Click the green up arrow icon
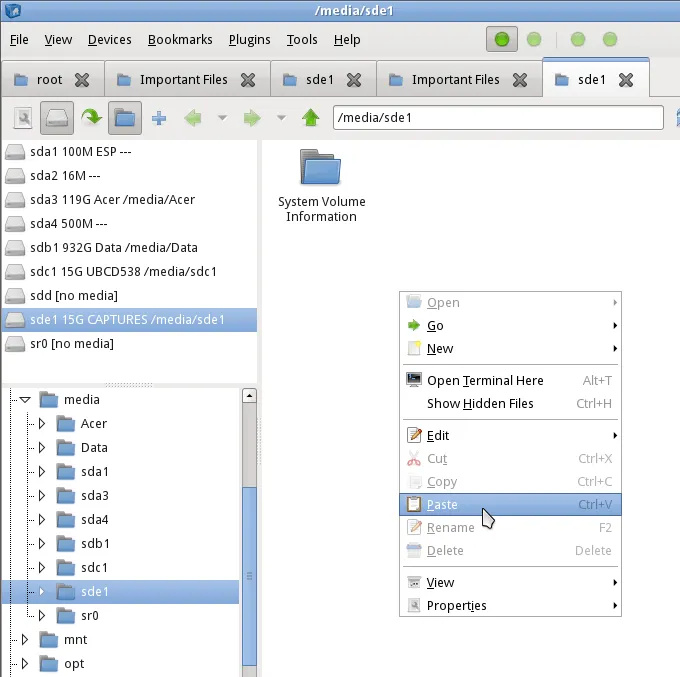 click(x=311, y=118)
